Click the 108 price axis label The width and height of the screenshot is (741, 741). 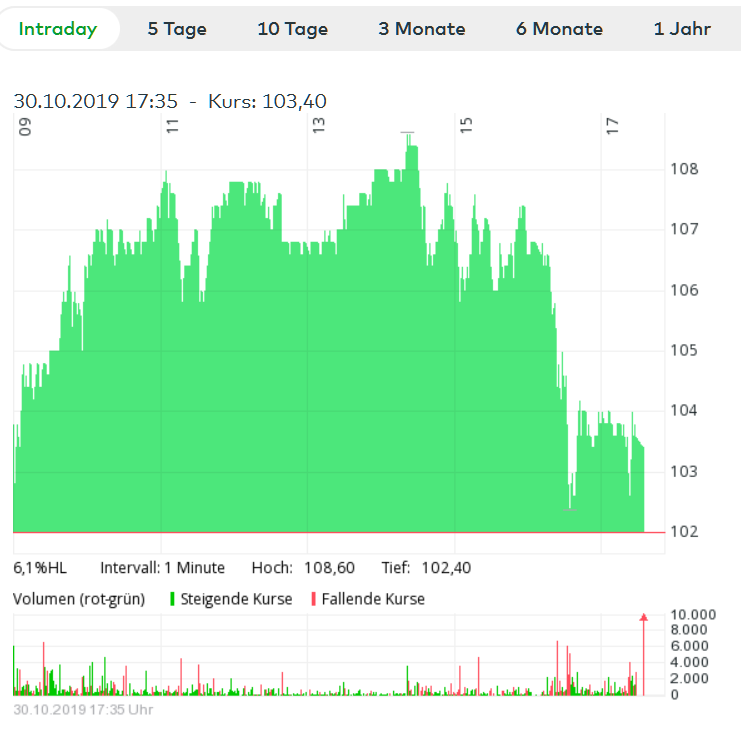point(684,169)
